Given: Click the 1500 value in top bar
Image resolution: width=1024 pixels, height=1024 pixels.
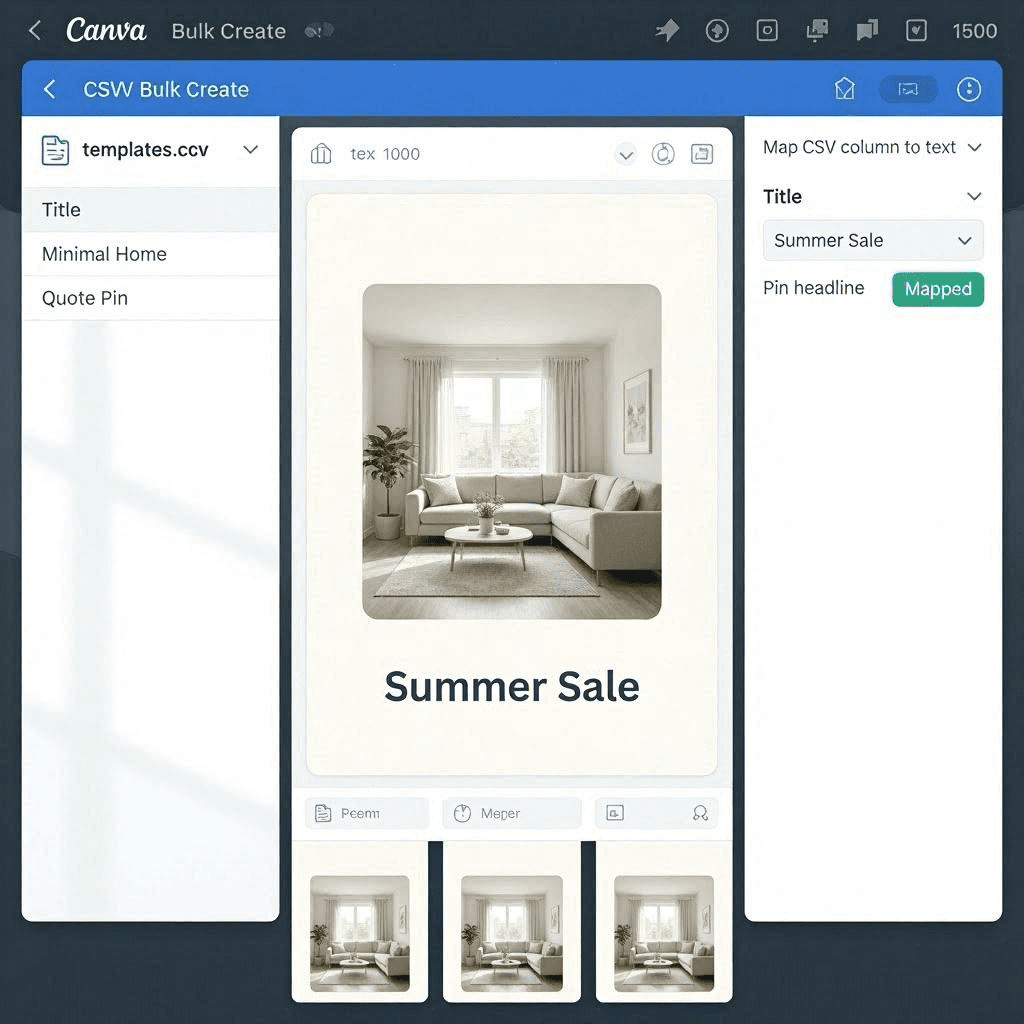Looking at the screenshot, I should [974, 31].
